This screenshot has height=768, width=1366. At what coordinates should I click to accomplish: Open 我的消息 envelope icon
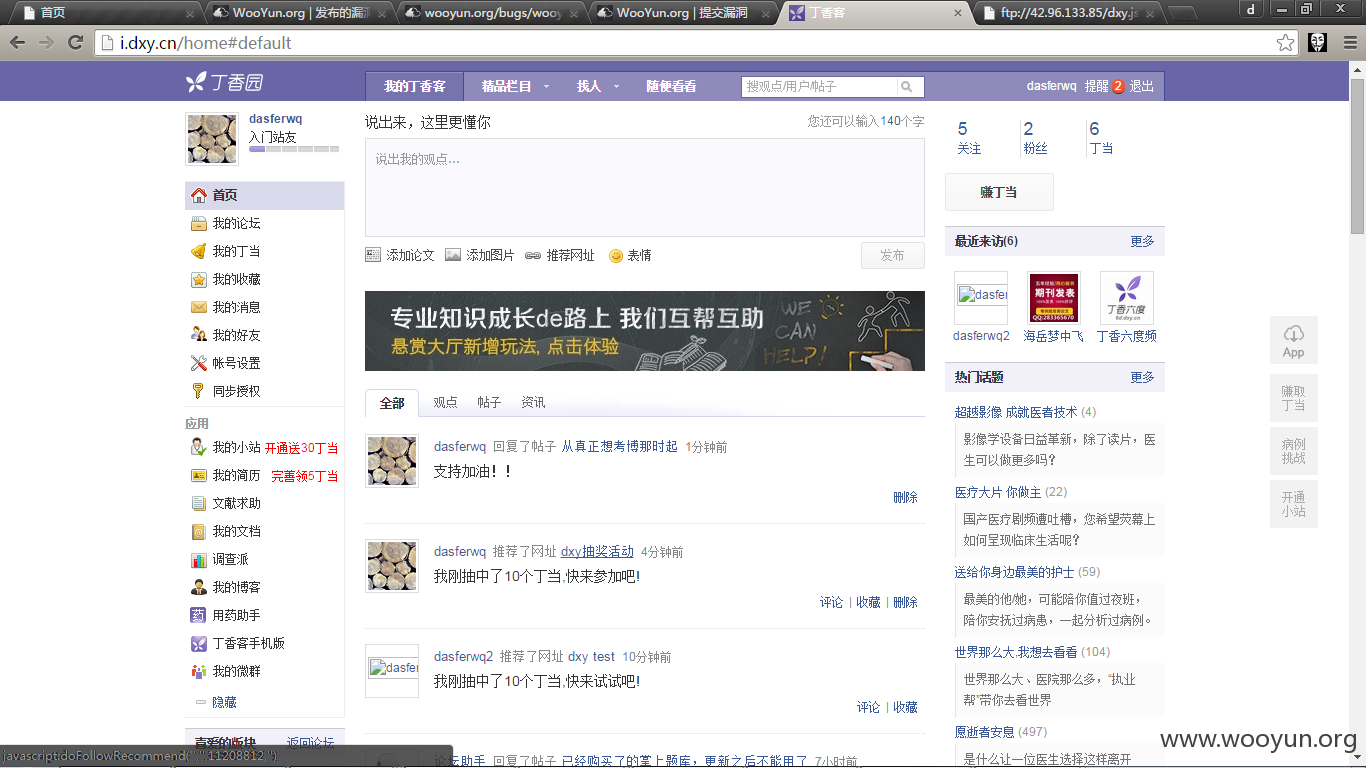click(199, 307)
